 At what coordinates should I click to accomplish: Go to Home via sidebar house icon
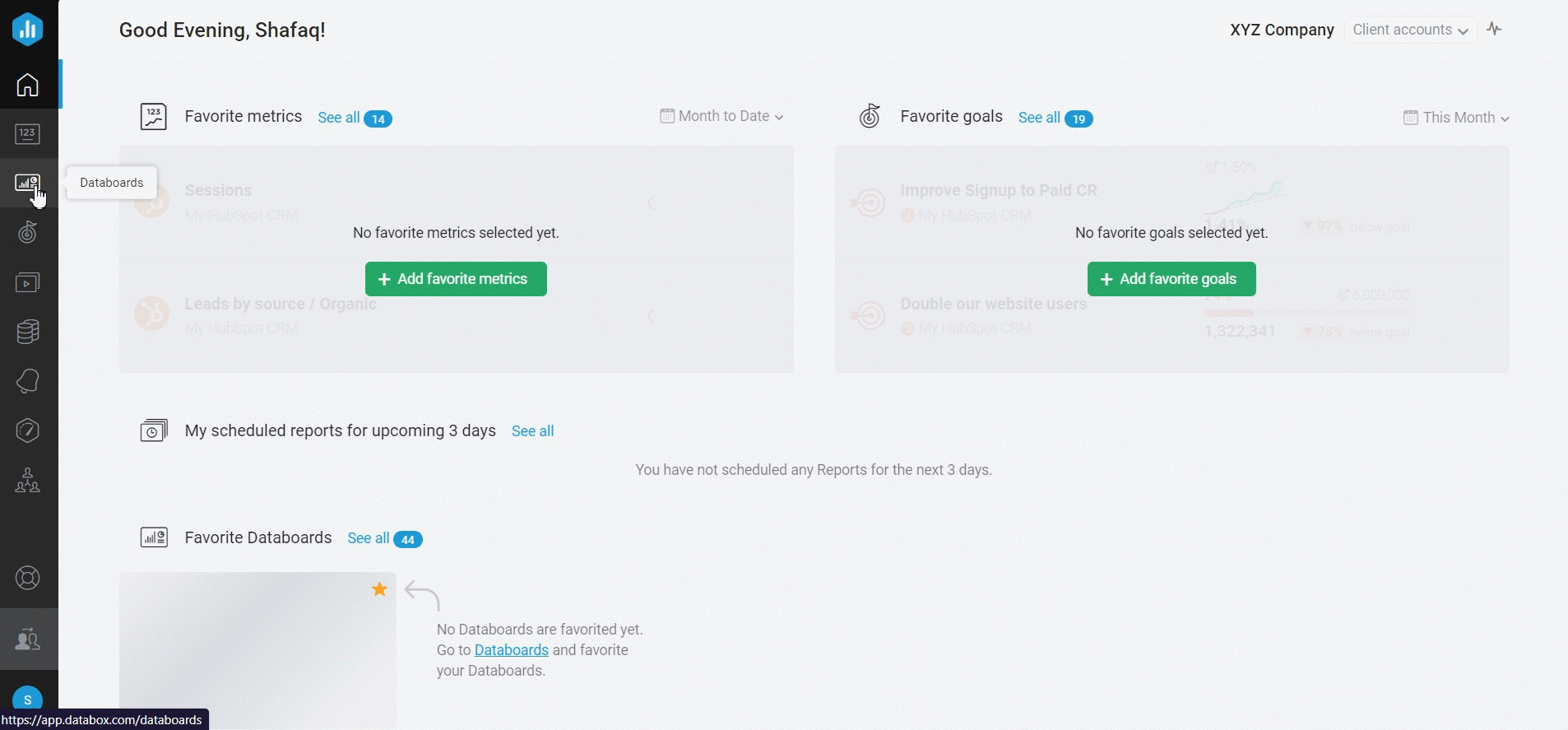tap(28, 85)
